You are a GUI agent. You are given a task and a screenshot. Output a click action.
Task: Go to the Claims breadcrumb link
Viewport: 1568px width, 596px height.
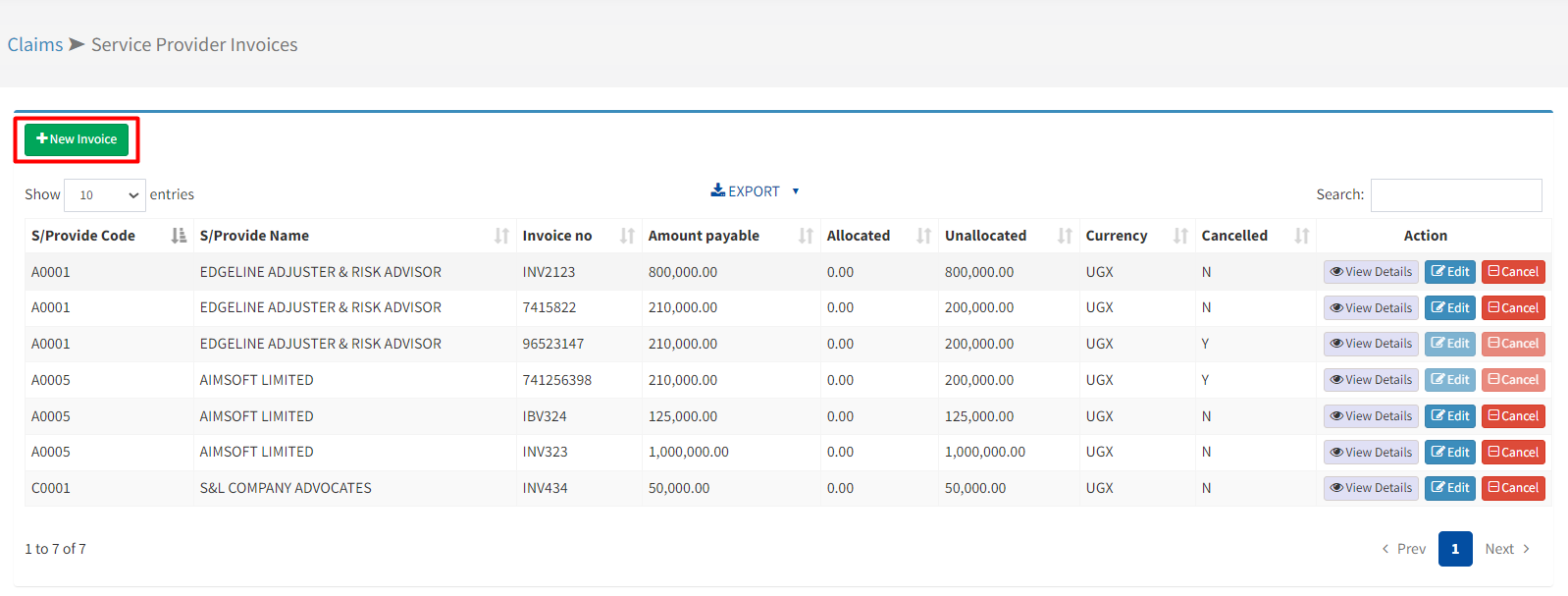tap(35, 45)
